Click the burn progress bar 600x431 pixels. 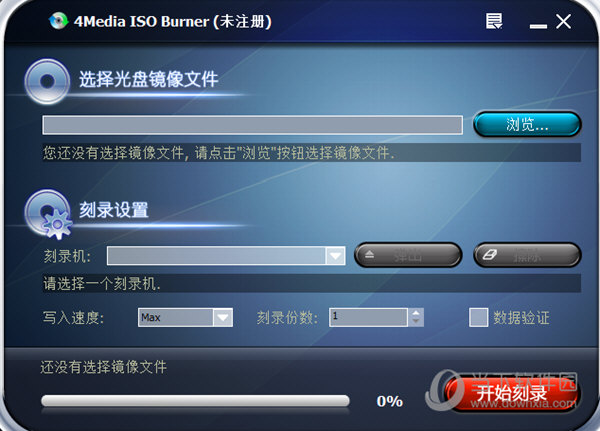tap(195, 401)
